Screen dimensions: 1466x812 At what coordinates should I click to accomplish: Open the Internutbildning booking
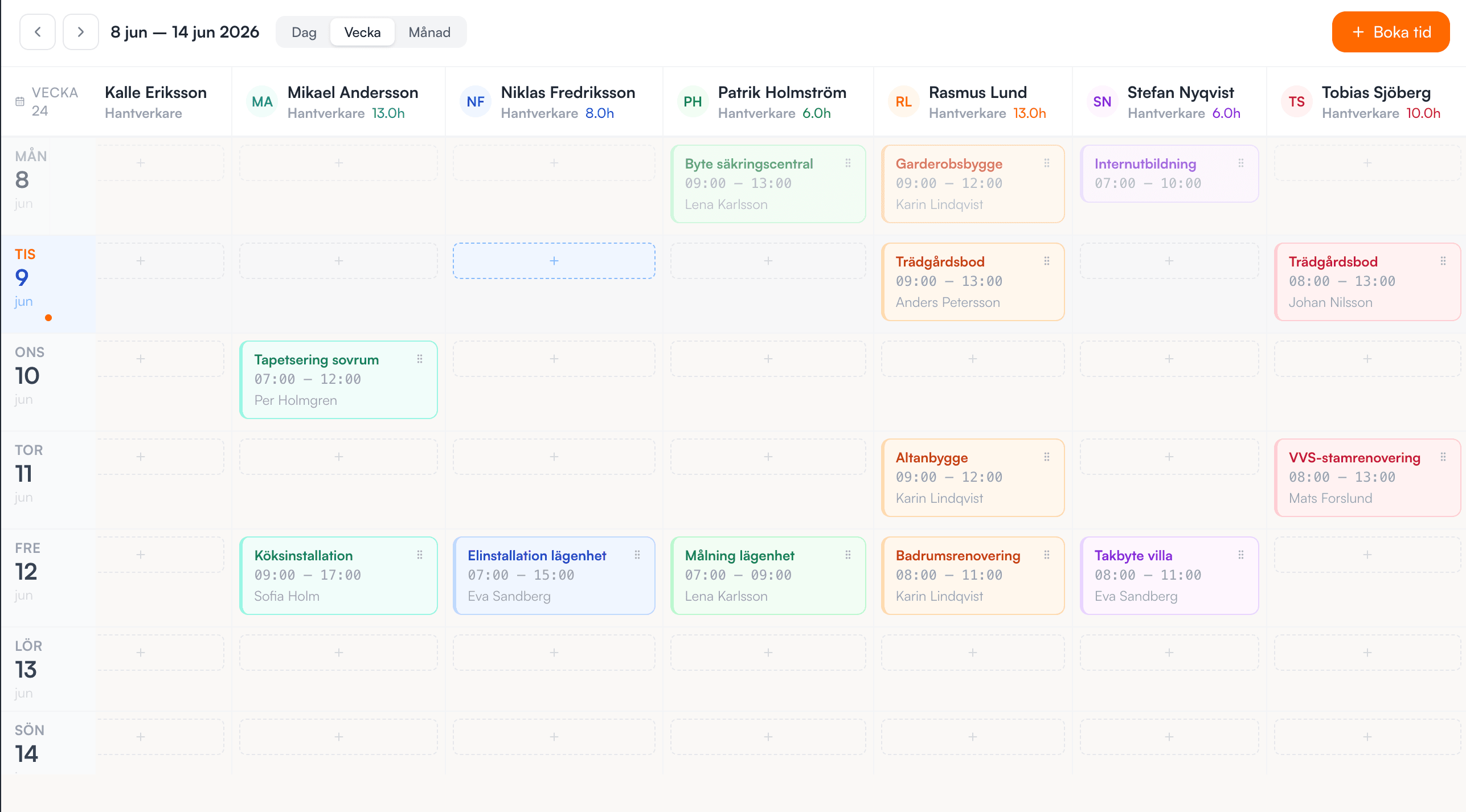pos(1169,174)
